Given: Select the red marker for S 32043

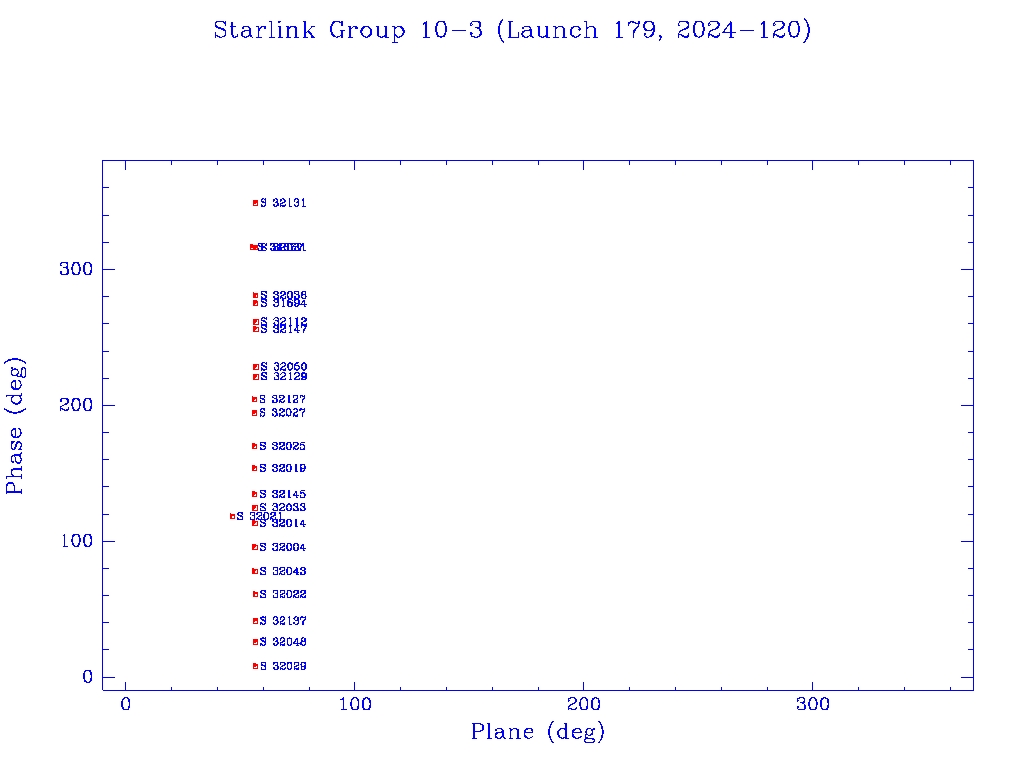Looking at the screenshot, I should [x=255, y=571].
